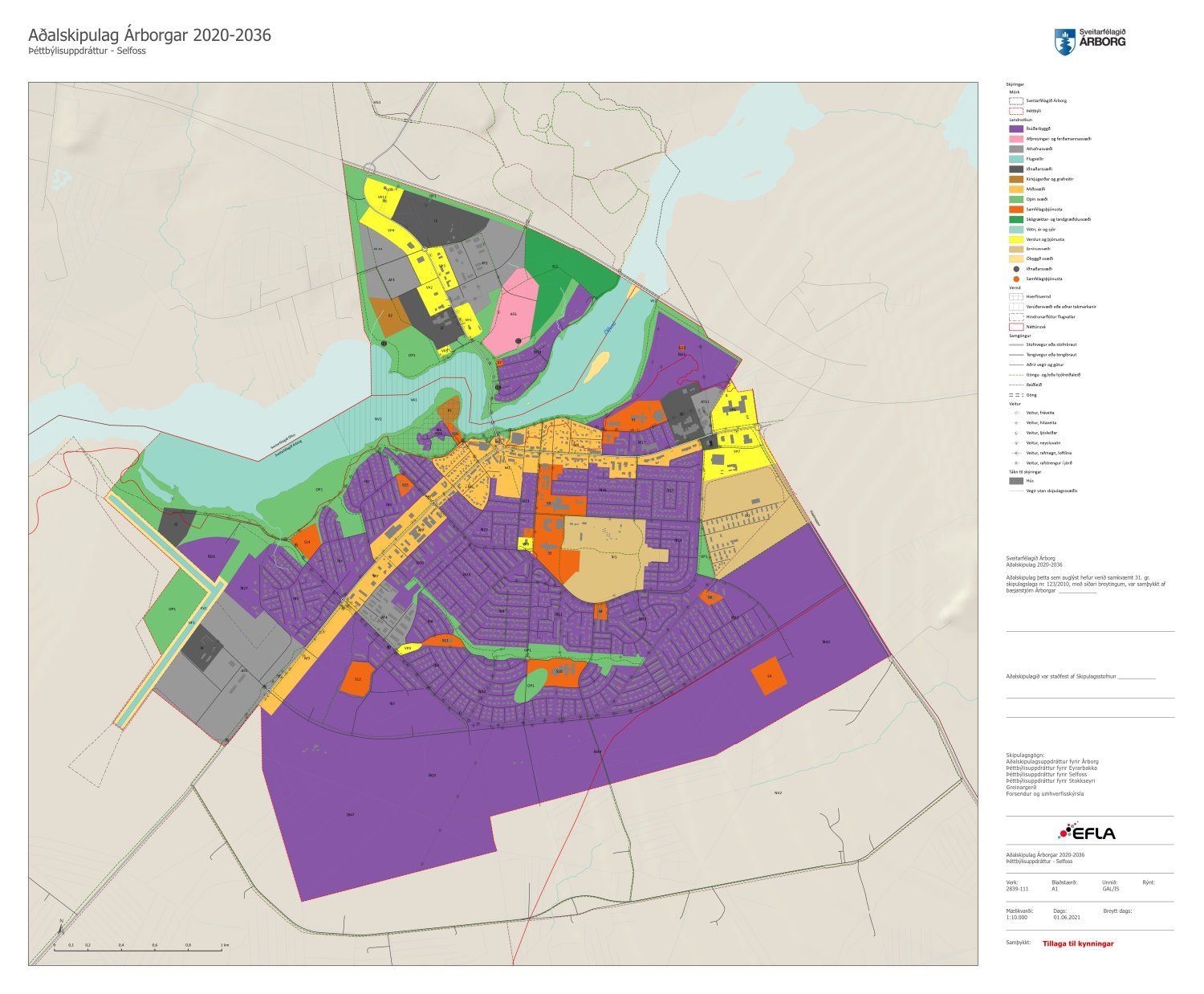Screen dimensions: 1204x994
Task: Click the red-outlined Náttúruvá legend box
Action: (1016, 327)
